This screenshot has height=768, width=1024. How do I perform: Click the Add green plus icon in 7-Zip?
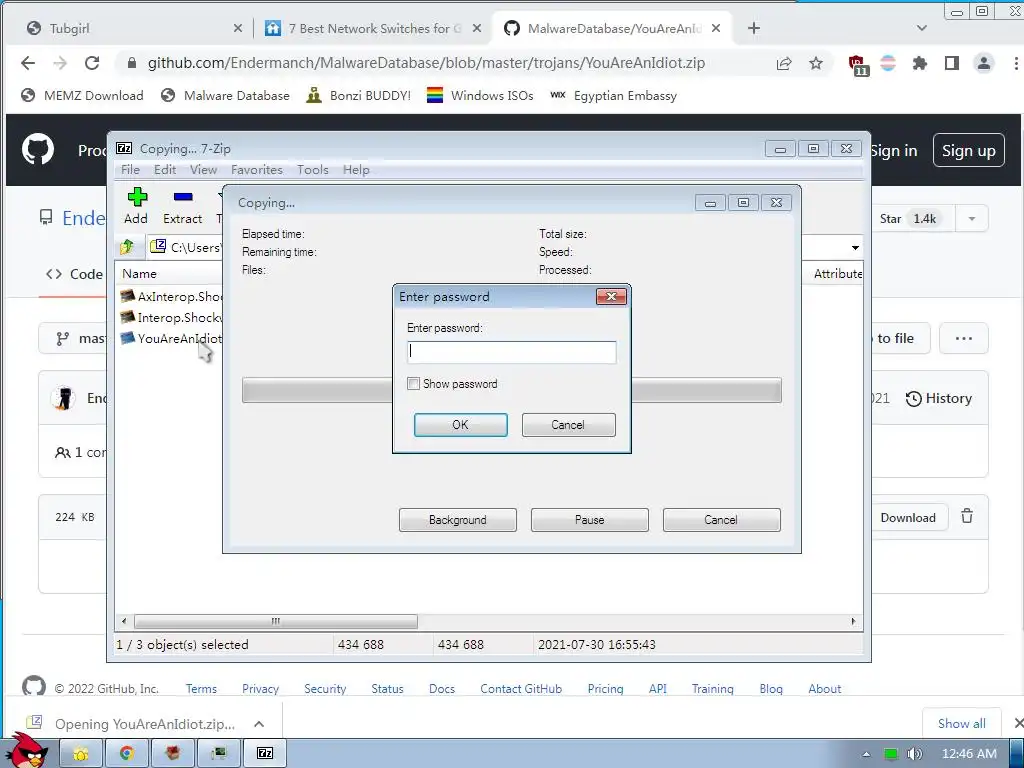tap(136, 197)
